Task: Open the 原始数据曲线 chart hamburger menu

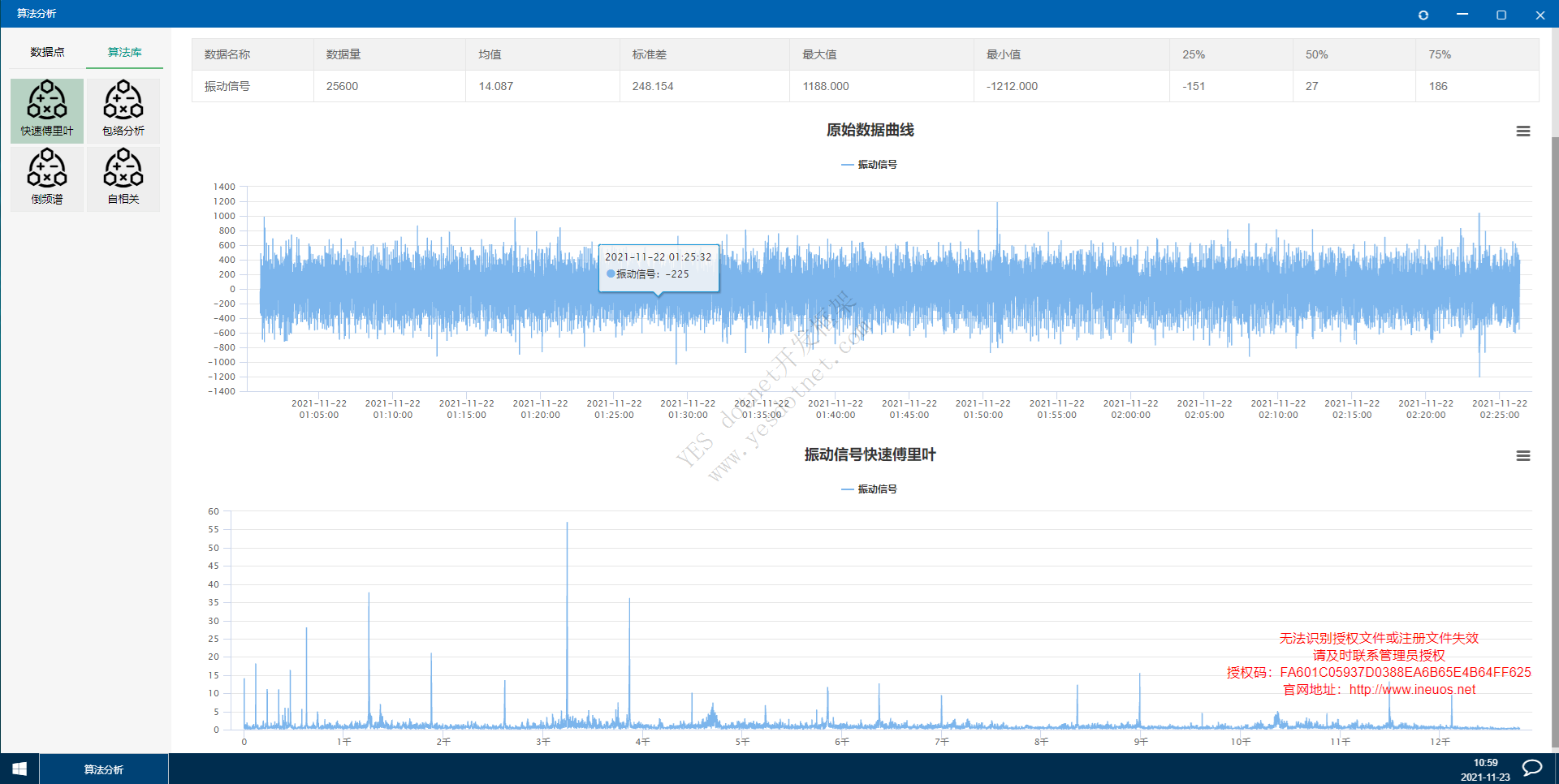Action: pyautogui.click(x=1523, y=131)
